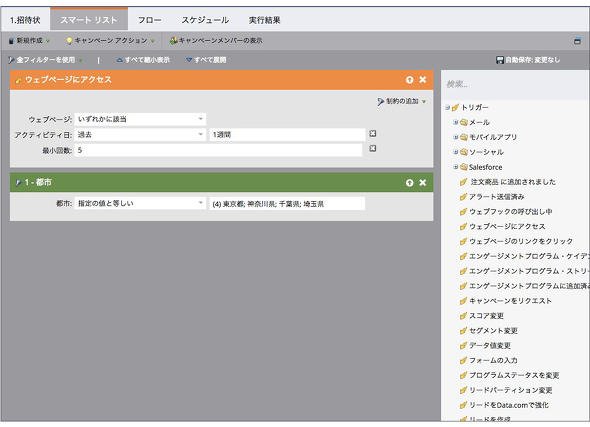
Task: Expand the メール folder in the trigger tree
Action: point(455,122)
